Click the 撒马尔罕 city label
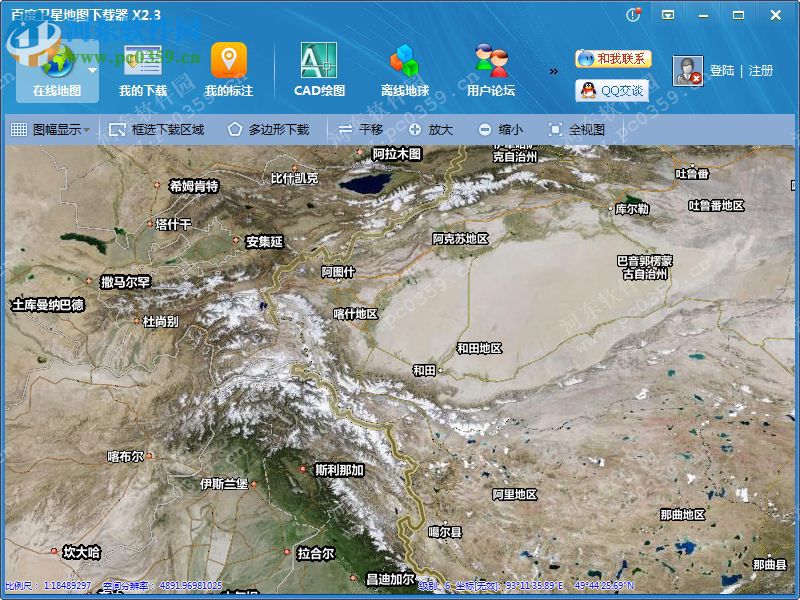Viewport: 800px width, 600px height. click(126, 282)
